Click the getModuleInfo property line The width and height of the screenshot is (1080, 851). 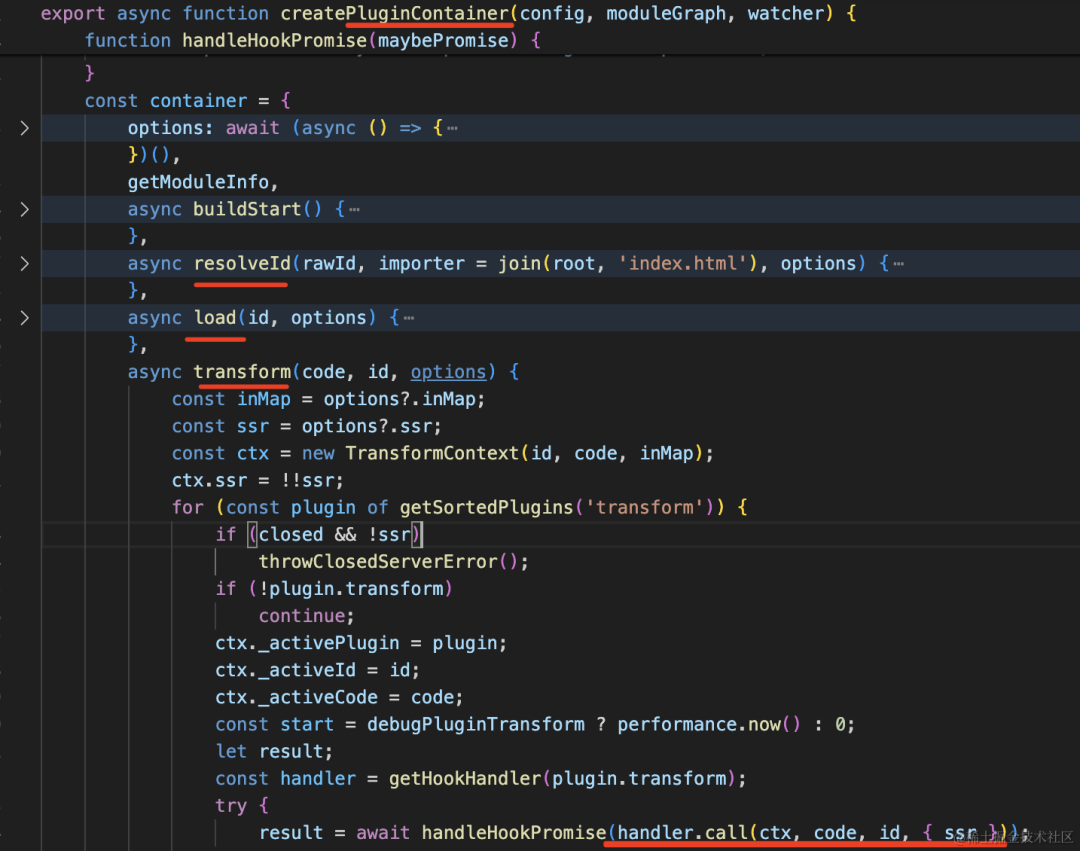[x=202, y=182]
